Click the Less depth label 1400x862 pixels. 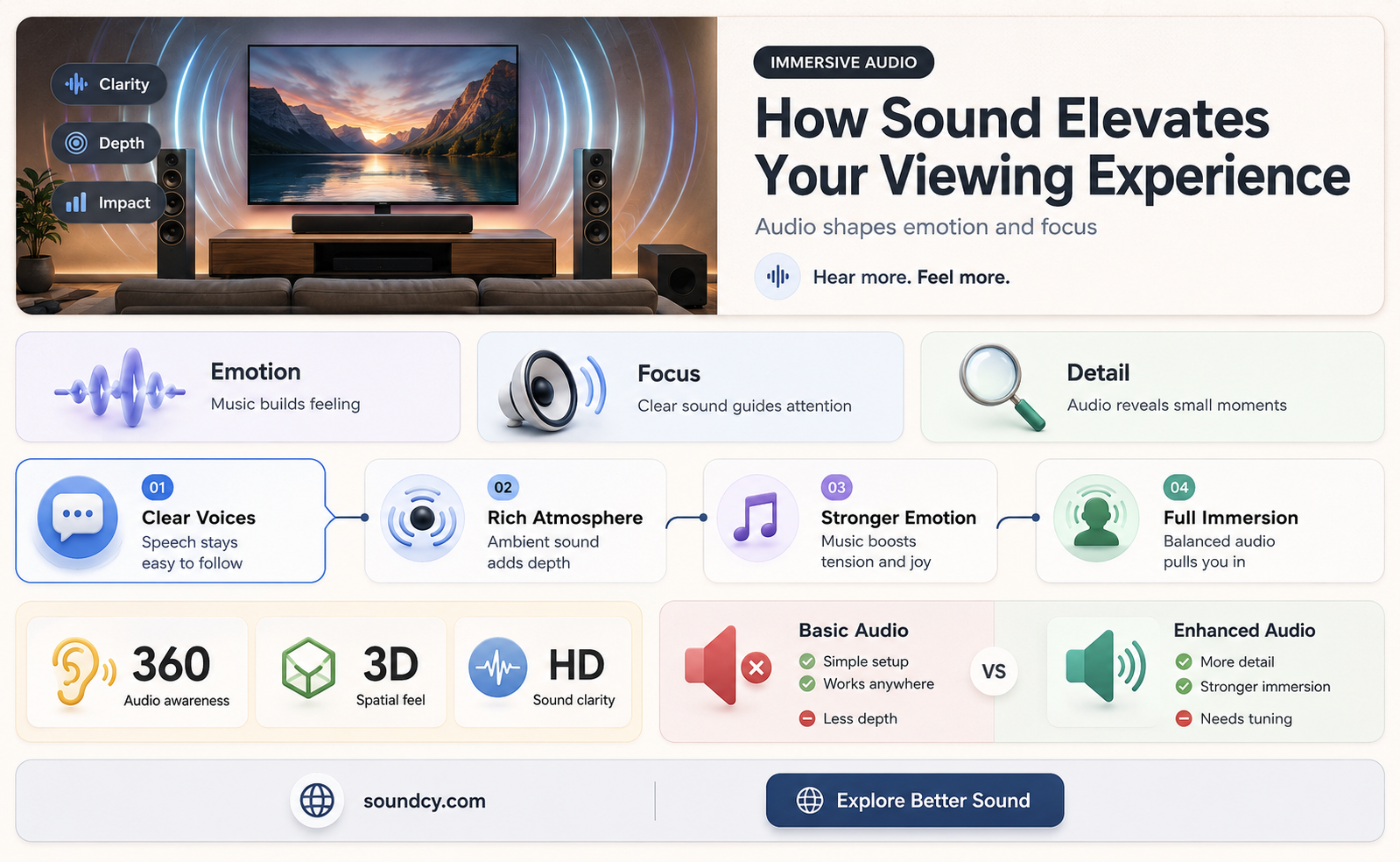860,718
